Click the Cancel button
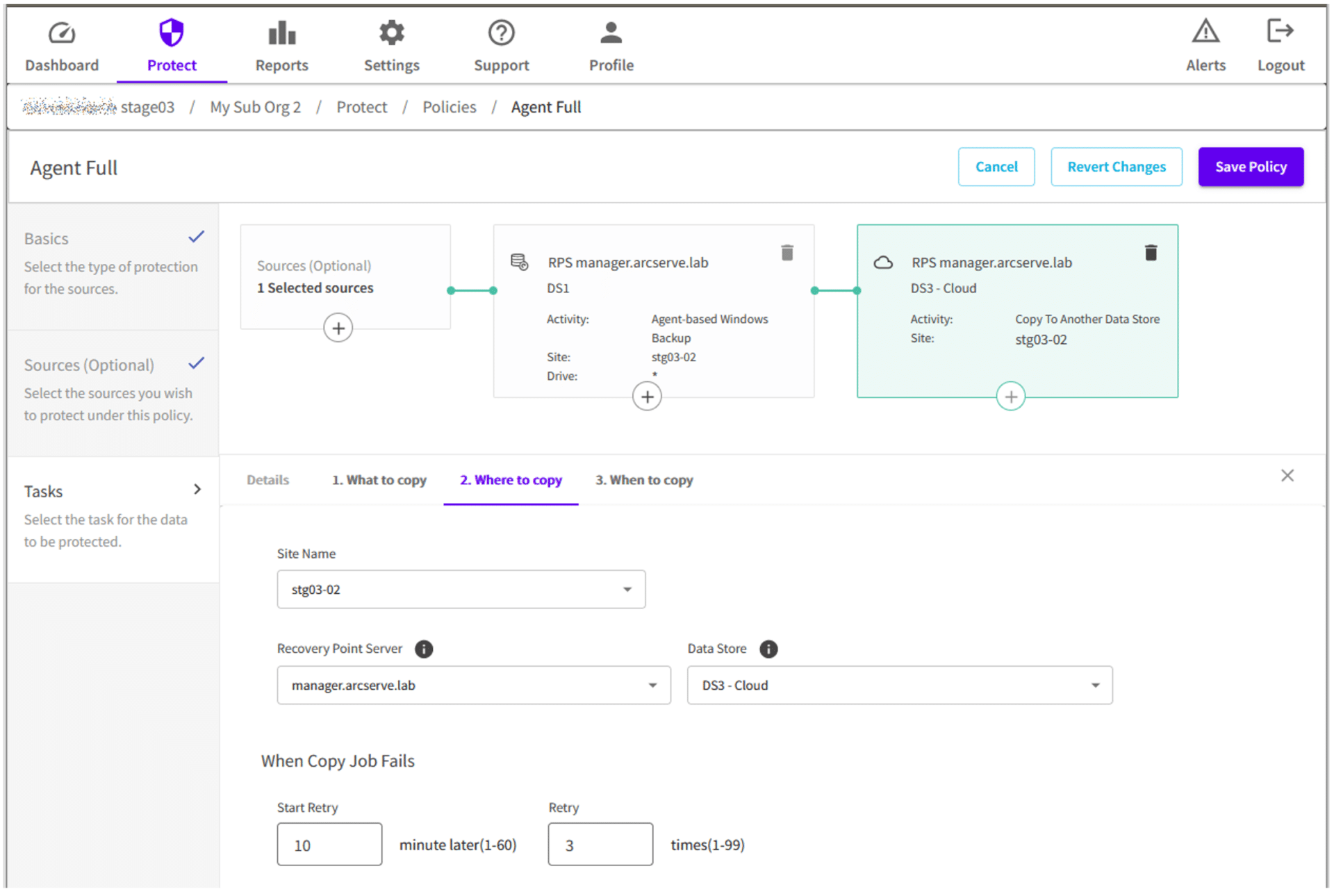 coord(996,167)
